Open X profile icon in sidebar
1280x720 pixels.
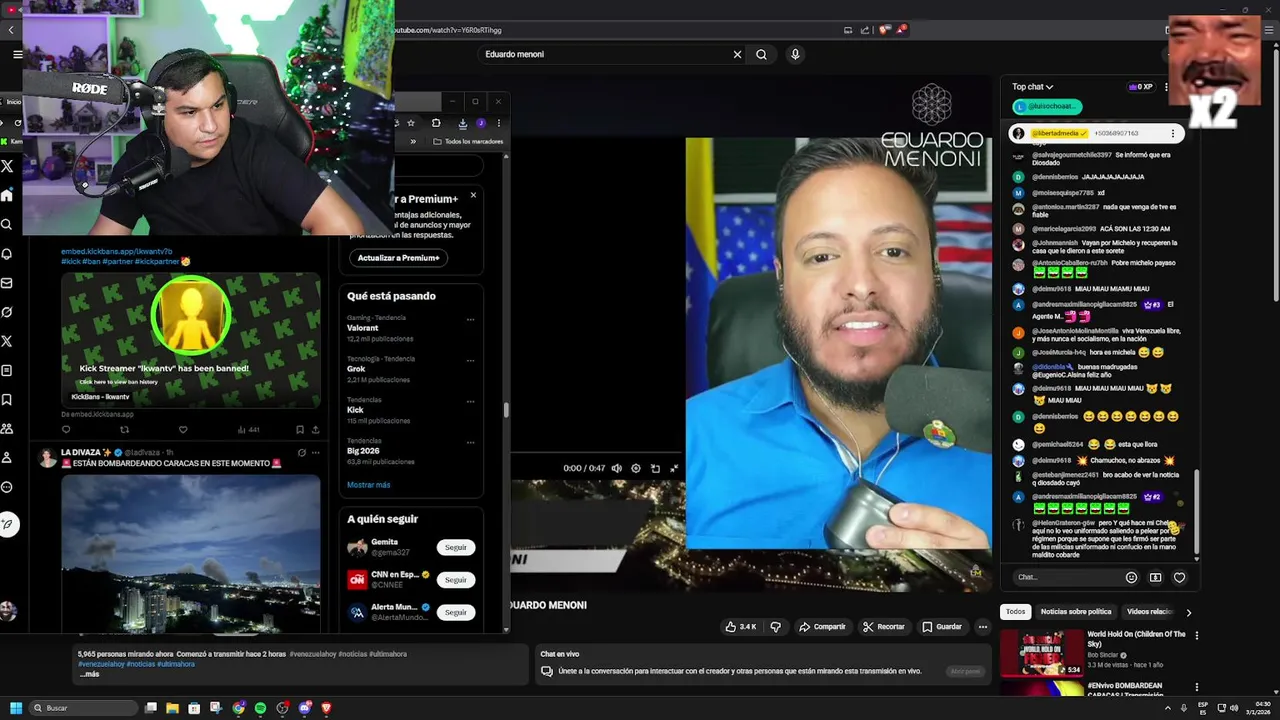click(x=7, y=457)
